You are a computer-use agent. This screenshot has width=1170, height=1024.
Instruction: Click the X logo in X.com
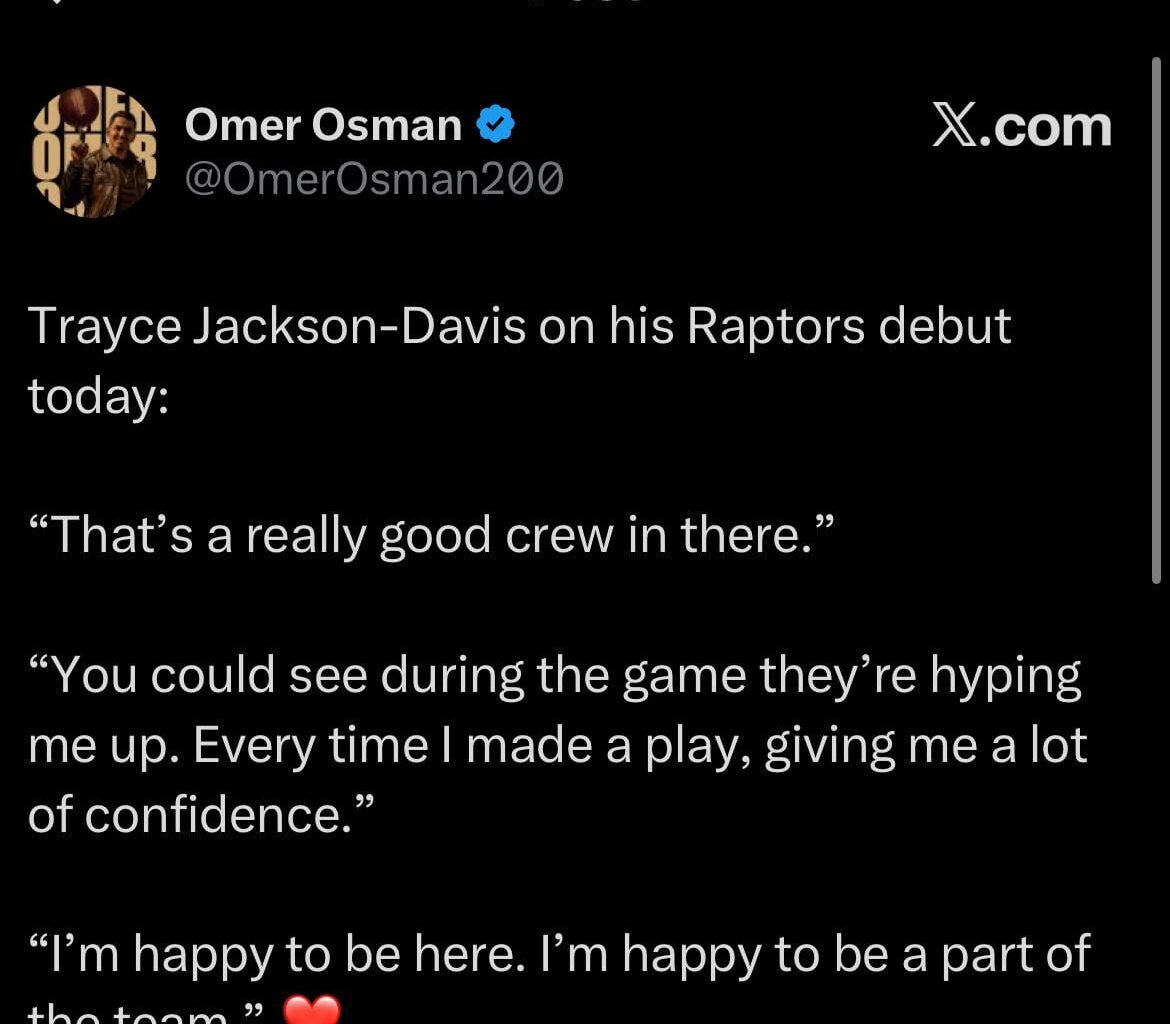coord(956,127)
